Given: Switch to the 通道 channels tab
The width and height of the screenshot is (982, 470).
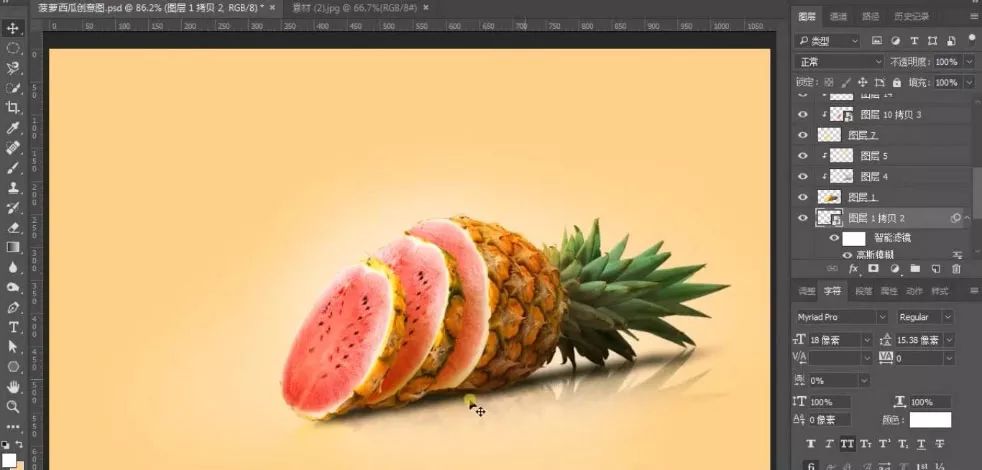Looking at the screenshot, I should coord(838,16).
